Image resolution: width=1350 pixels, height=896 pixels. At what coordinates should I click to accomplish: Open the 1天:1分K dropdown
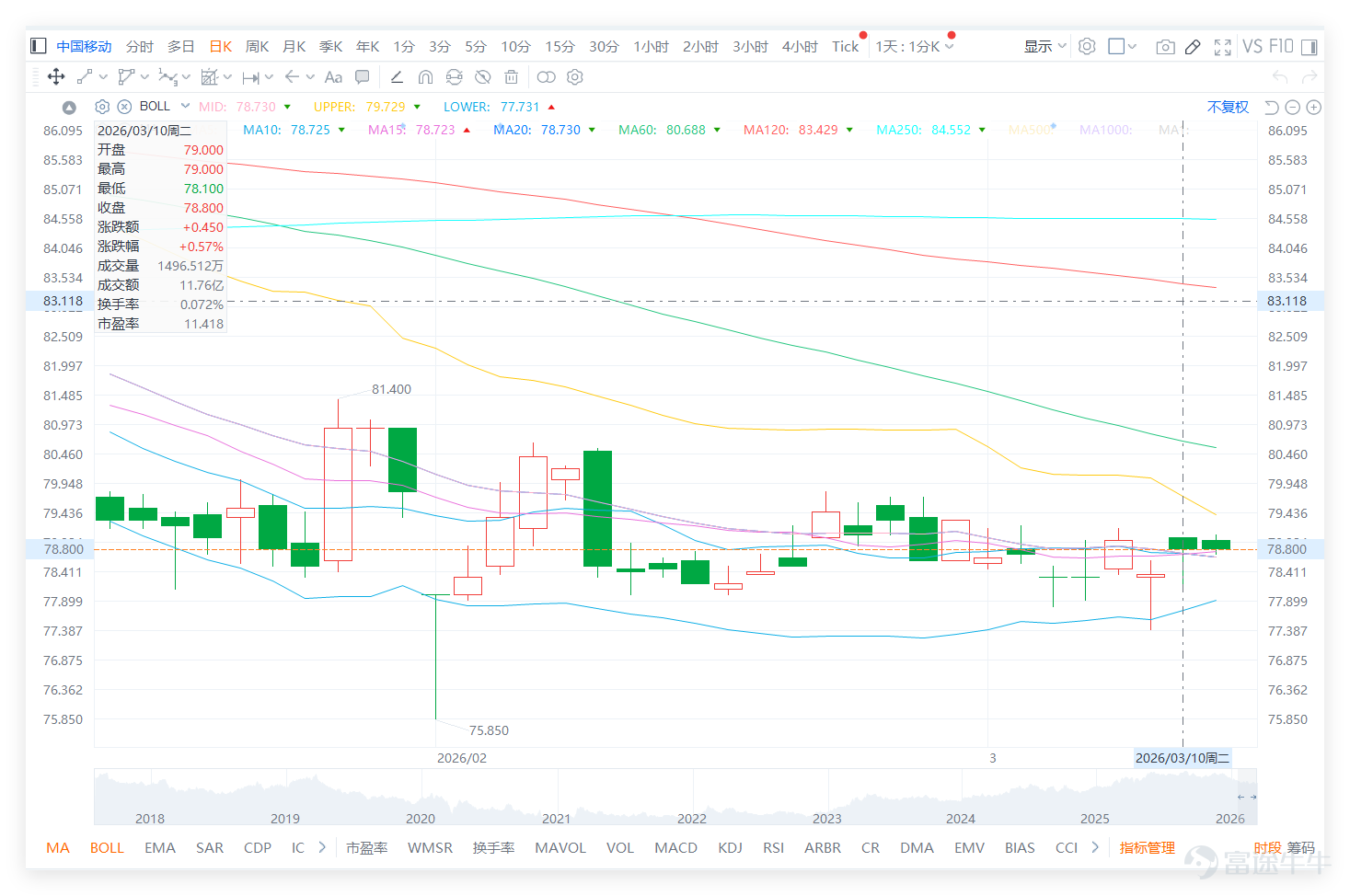pos(915,46)
